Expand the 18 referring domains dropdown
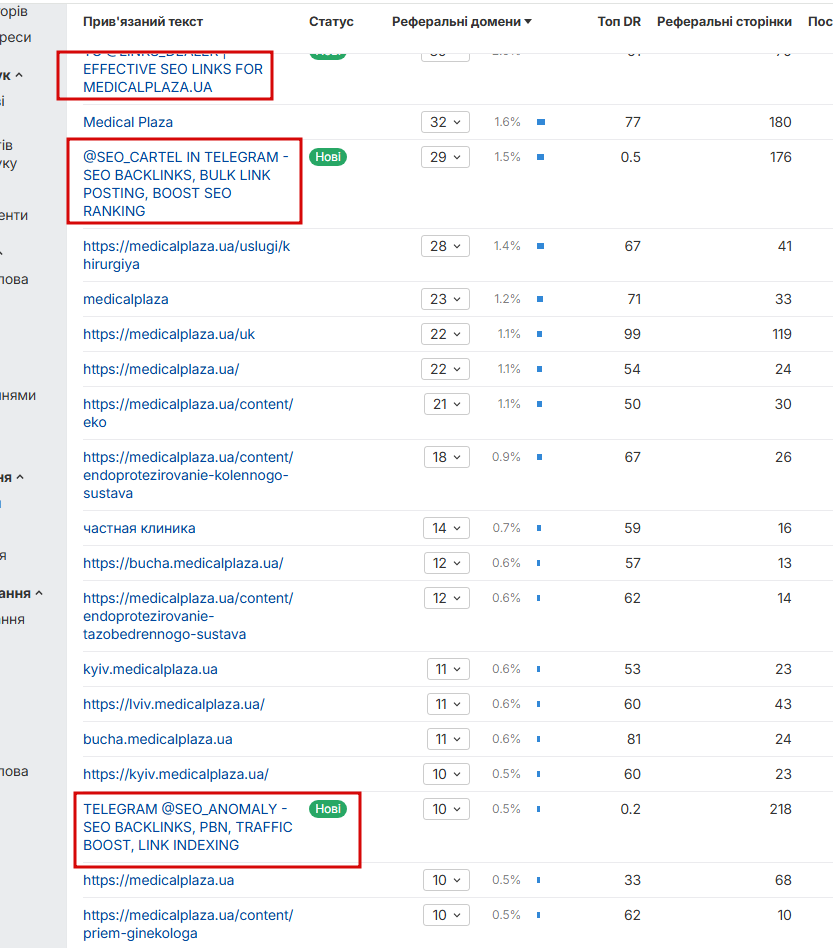Screen dimensions: 833x948 [447, 458]
